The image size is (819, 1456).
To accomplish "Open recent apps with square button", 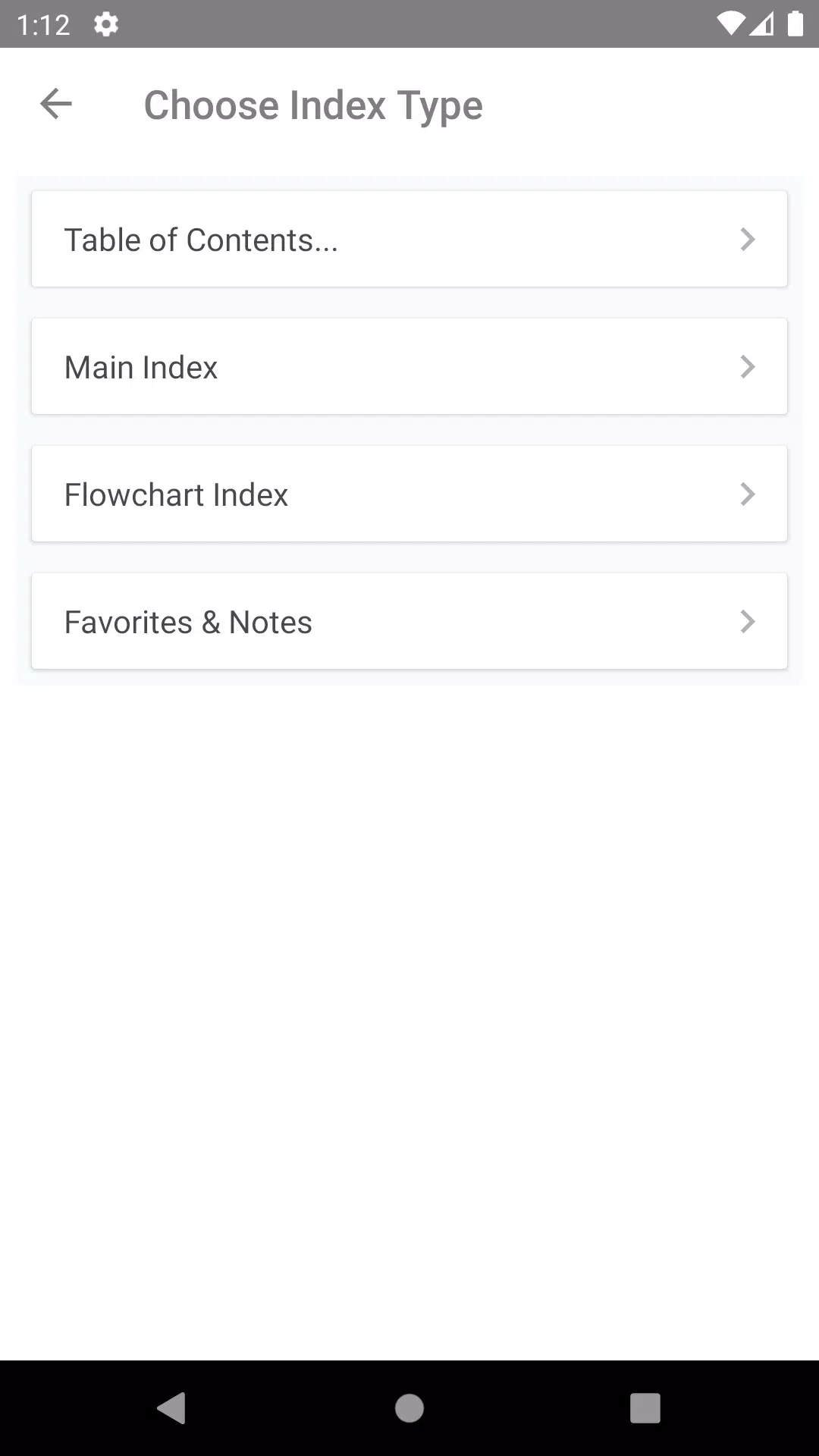I will [x=645, y=1408].
